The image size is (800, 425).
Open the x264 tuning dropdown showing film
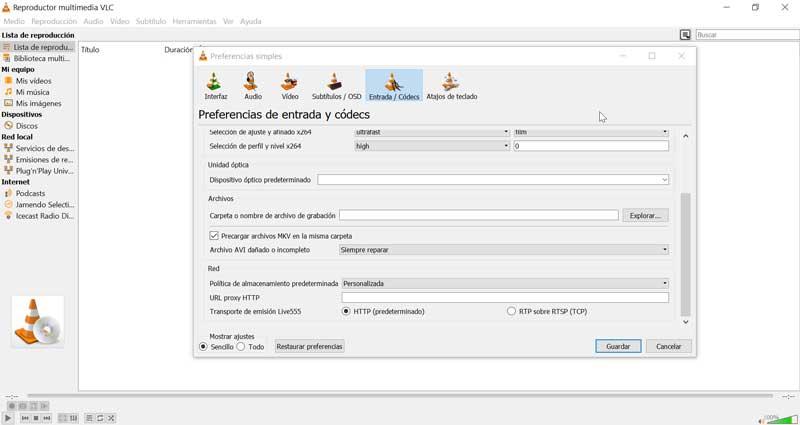coord(591,132)
